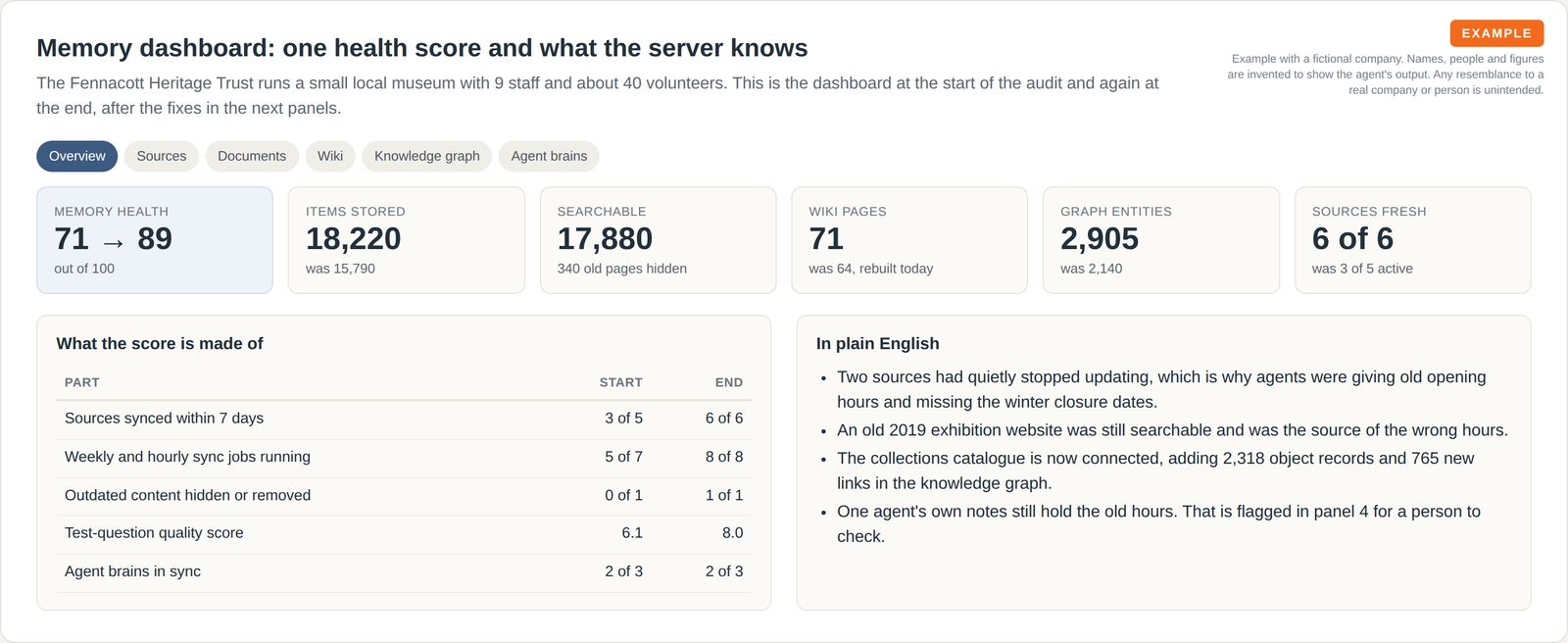Select the Items Stored card
Viewport: 1568px width, 643px height.
[x=407, y=240]
